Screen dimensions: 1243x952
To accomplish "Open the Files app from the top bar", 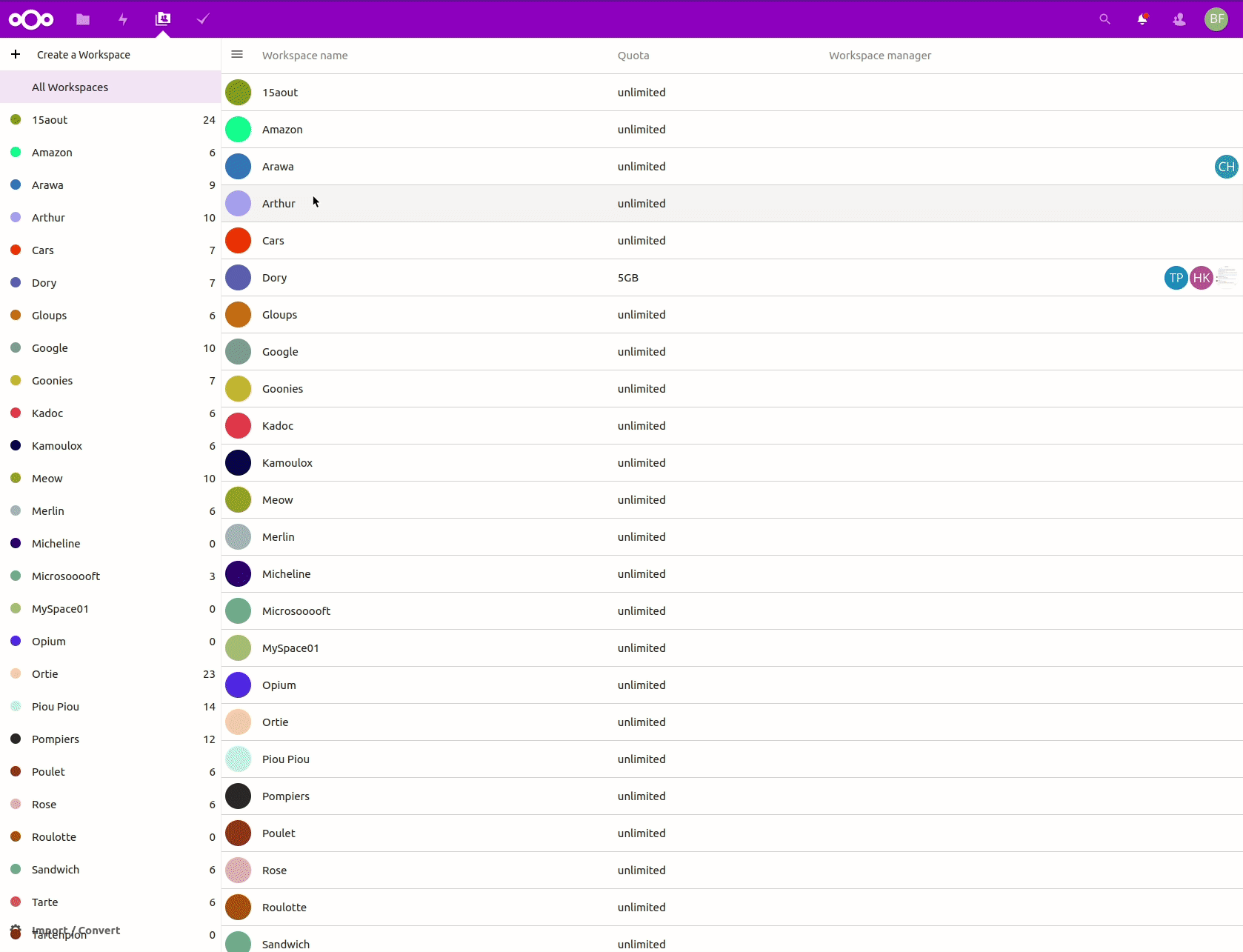I will [83, 19].
